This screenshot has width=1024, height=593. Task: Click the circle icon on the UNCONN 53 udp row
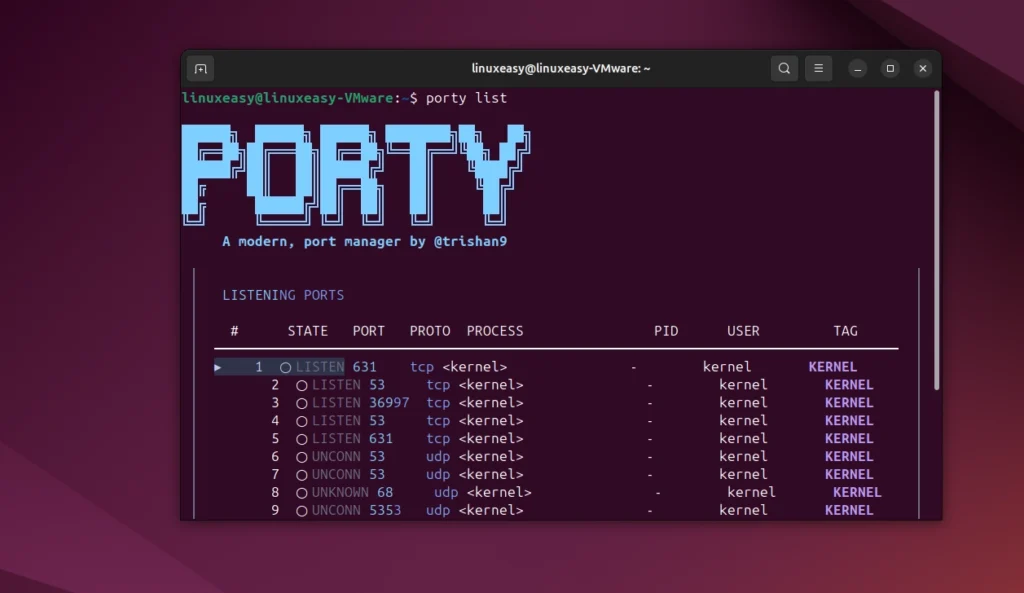302,456
